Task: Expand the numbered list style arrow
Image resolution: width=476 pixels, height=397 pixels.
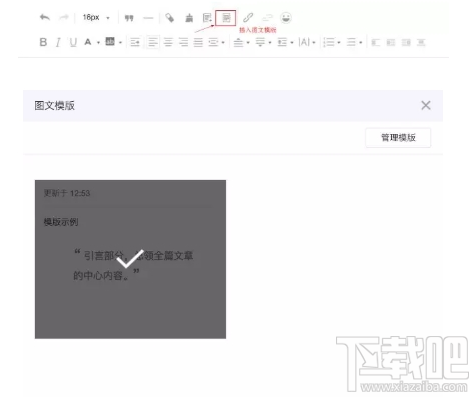Action: 339,43
